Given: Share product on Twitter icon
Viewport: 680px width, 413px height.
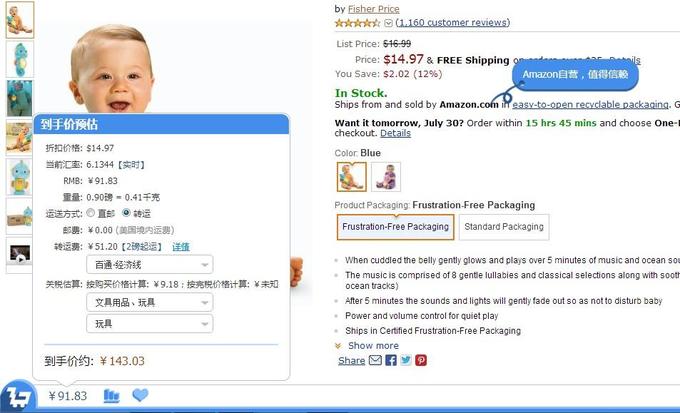Looking at the screenshot, I should [x=406, y=360].
